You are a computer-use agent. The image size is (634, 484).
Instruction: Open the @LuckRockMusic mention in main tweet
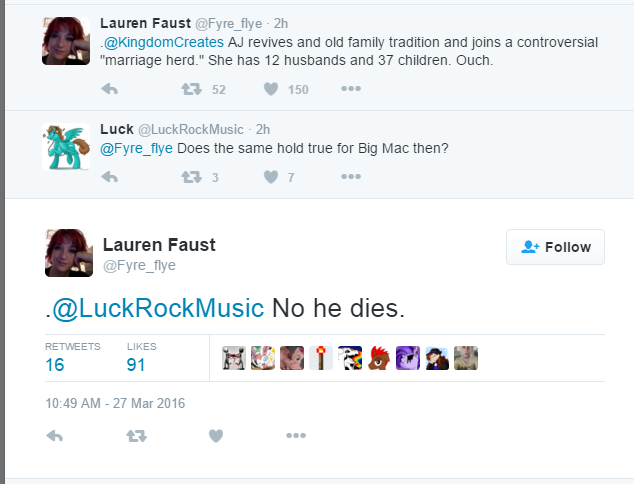tap(157, 309)
